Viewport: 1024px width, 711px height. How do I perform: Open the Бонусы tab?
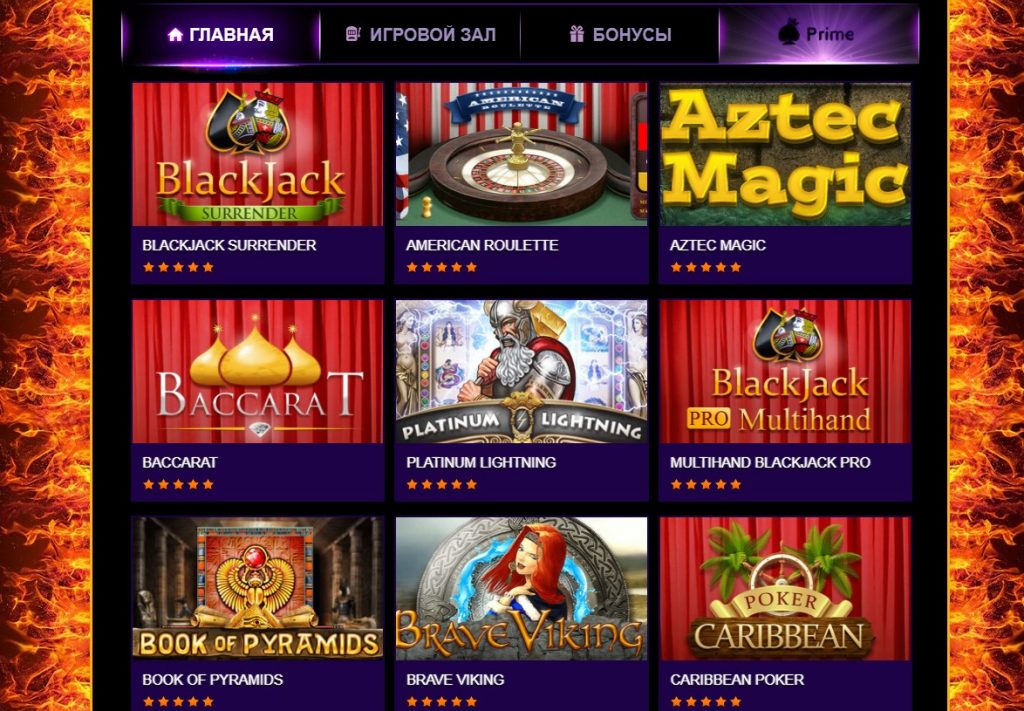click(620, 35)
